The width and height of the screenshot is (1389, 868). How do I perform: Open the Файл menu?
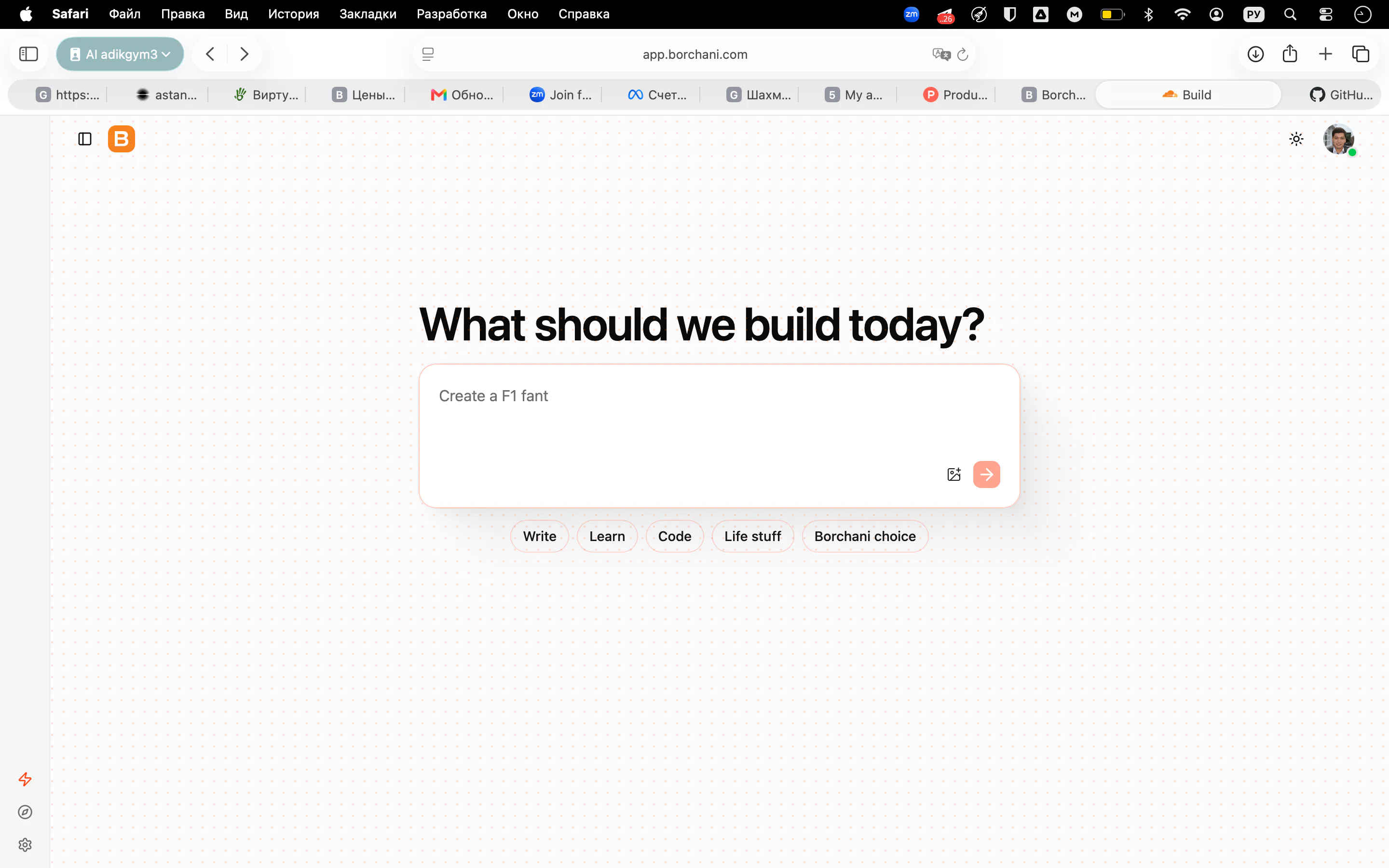124,14
